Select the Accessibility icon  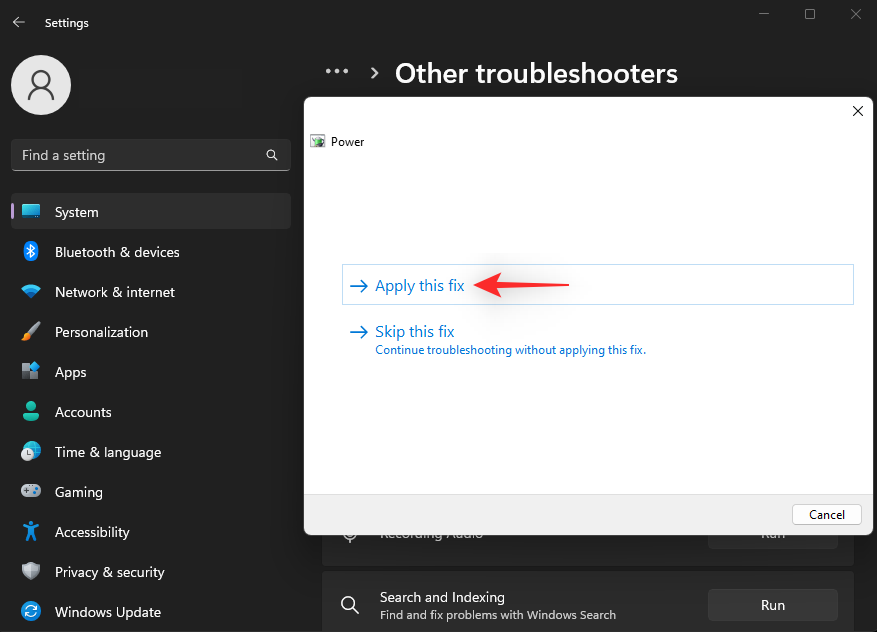31,532
